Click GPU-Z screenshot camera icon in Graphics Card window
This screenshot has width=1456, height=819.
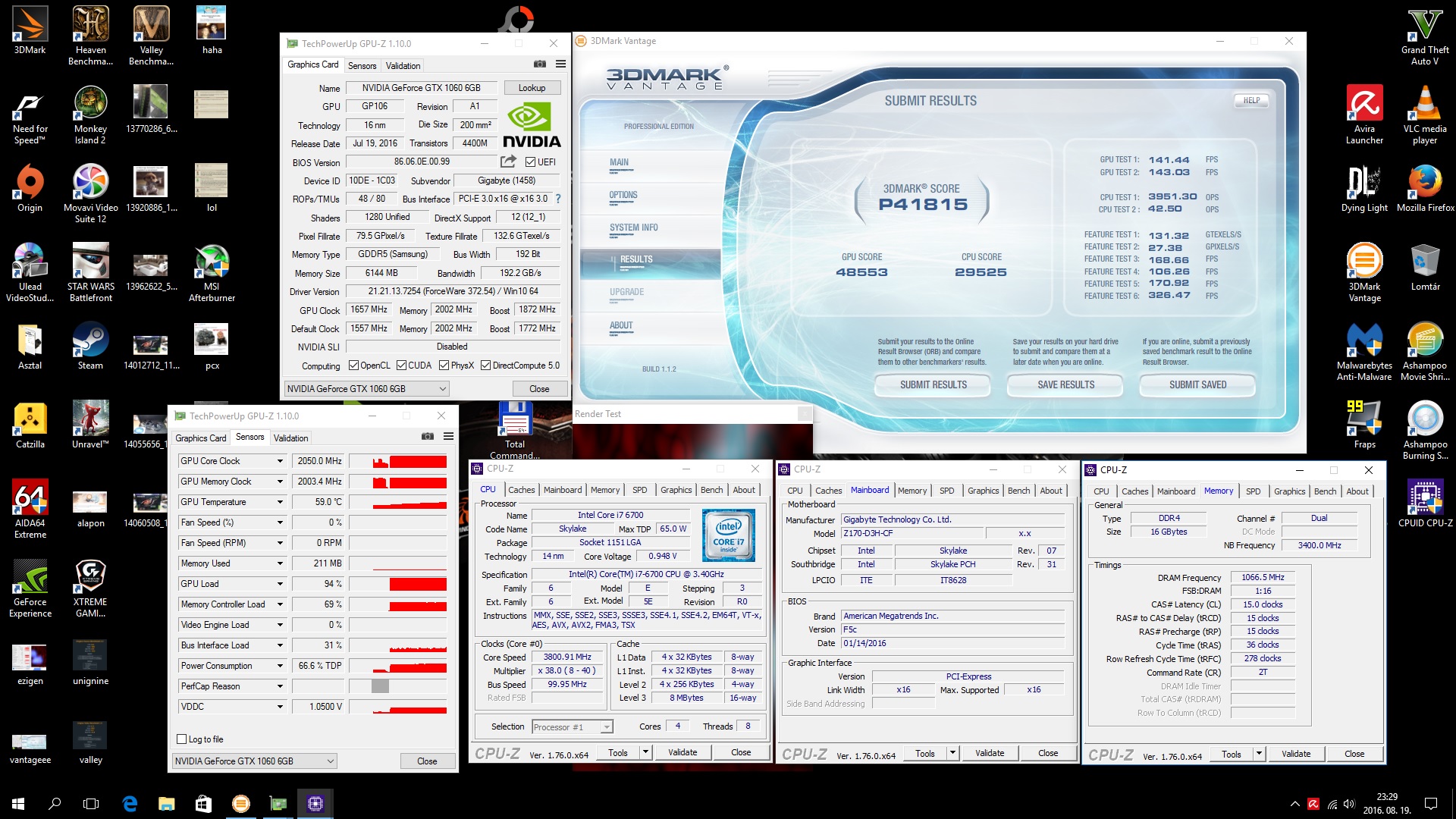pyautogui.click(x=540, y=64)
